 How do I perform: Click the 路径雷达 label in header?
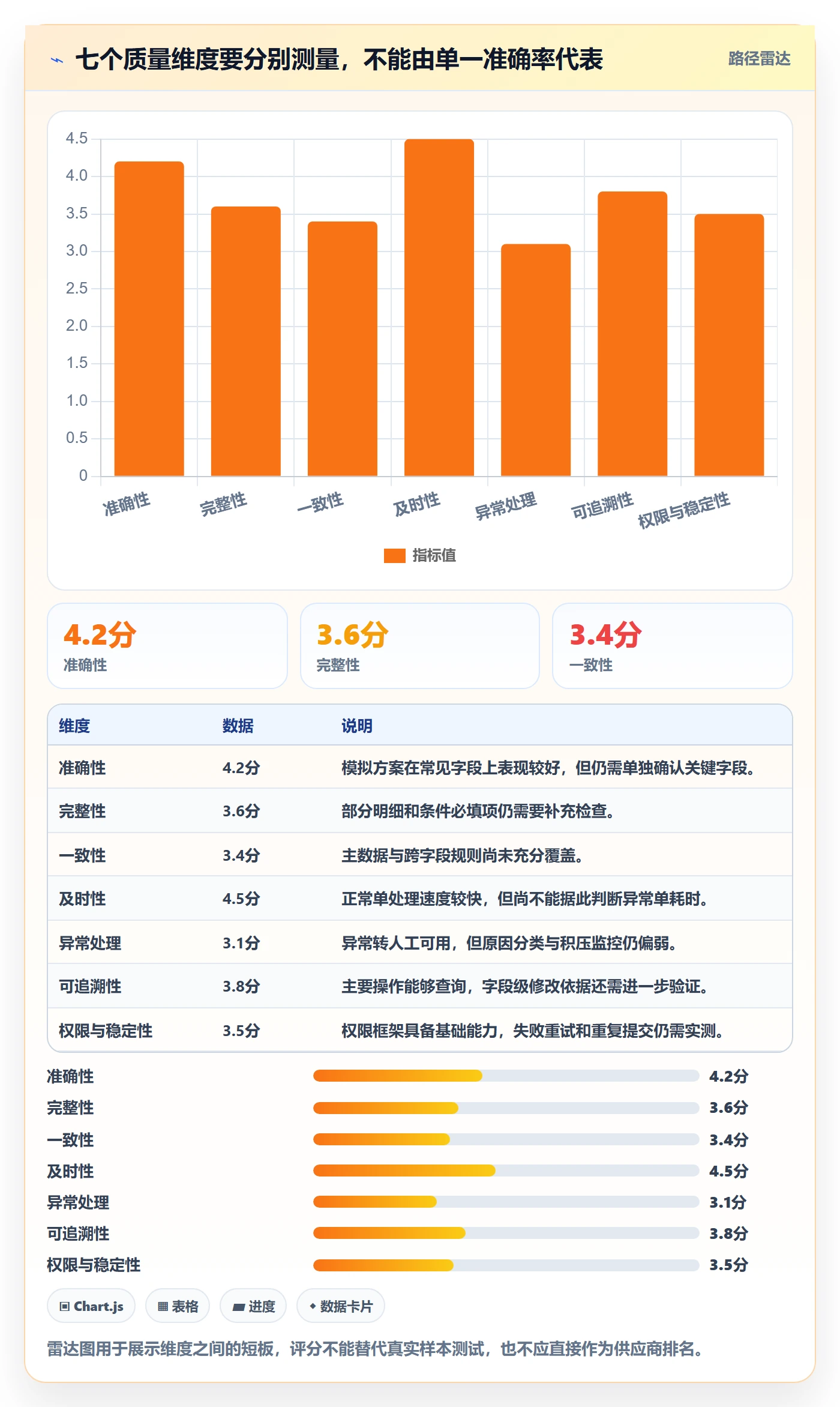click(x=759, y=58)
